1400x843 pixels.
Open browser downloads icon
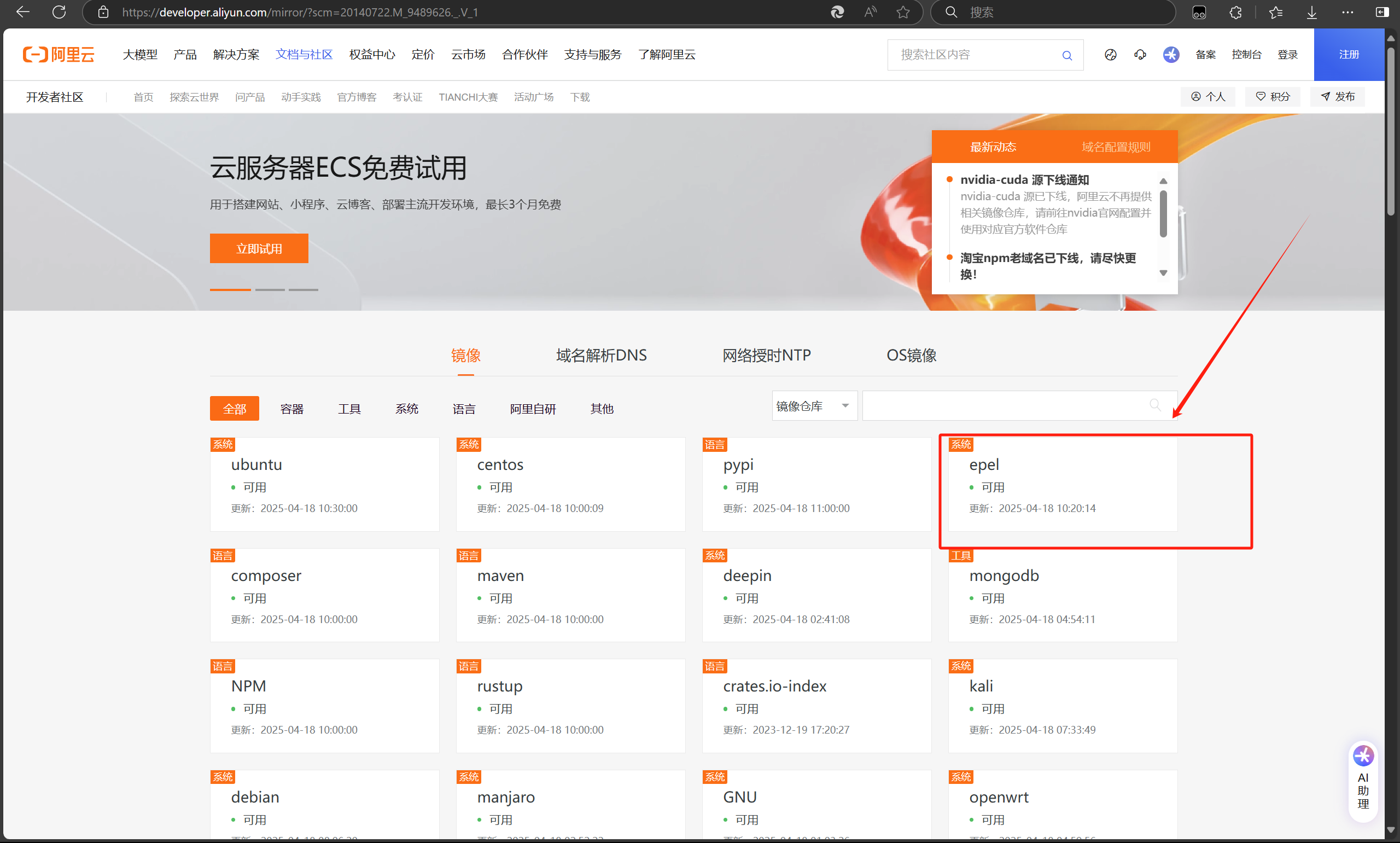click(x=1311, y=12)
